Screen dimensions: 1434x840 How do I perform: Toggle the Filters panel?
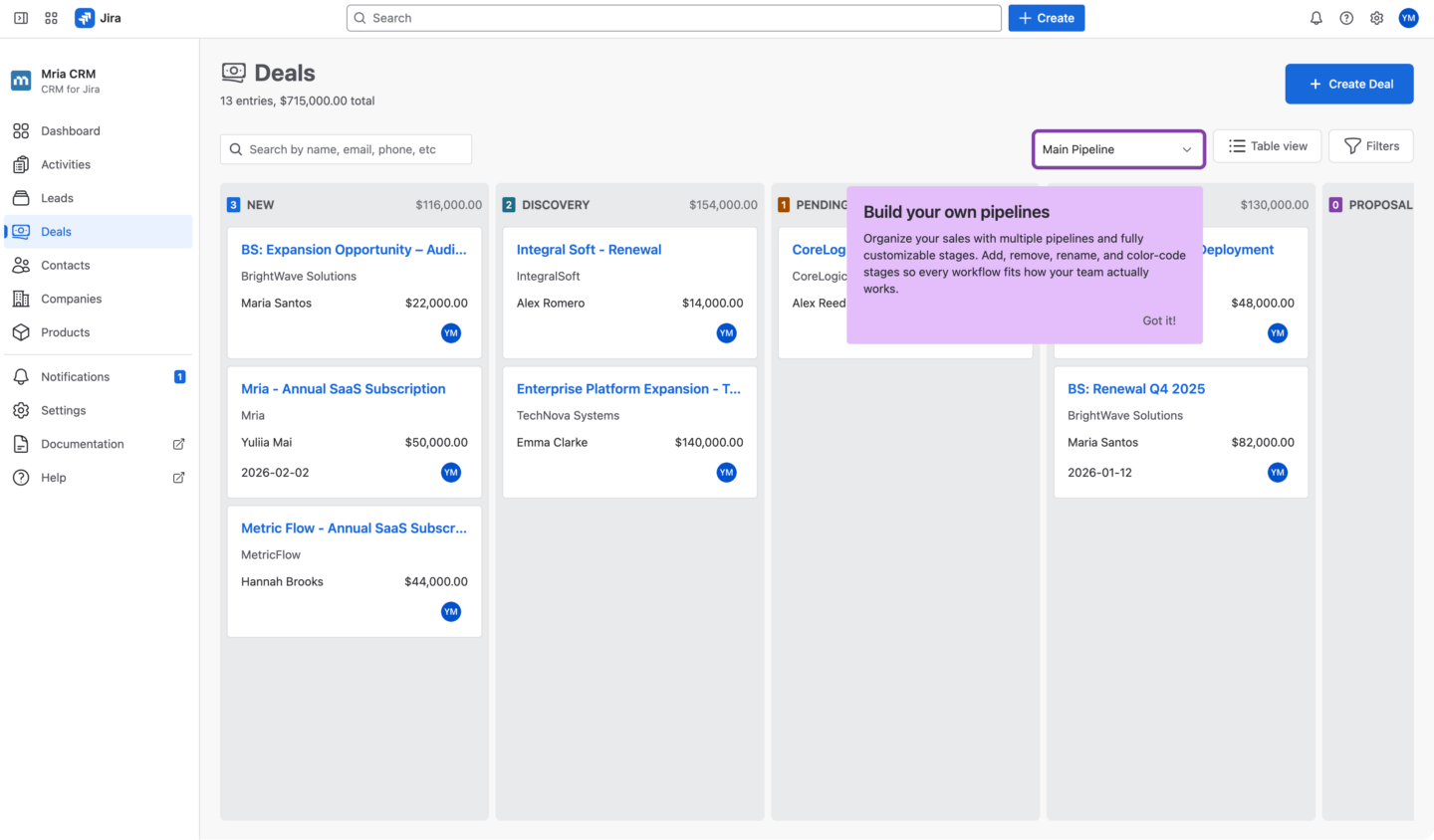[x=1370, y=145]
